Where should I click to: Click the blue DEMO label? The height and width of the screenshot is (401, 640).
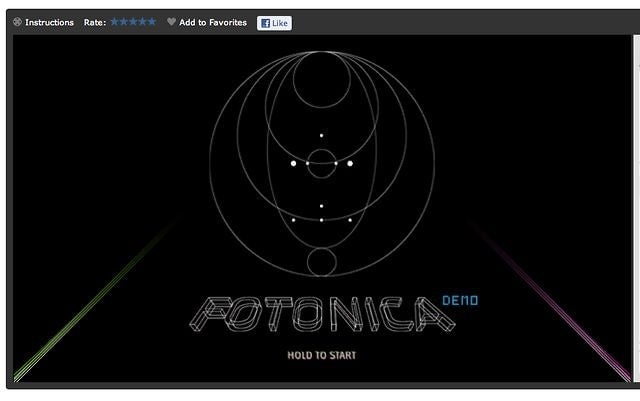click(460, 300)
